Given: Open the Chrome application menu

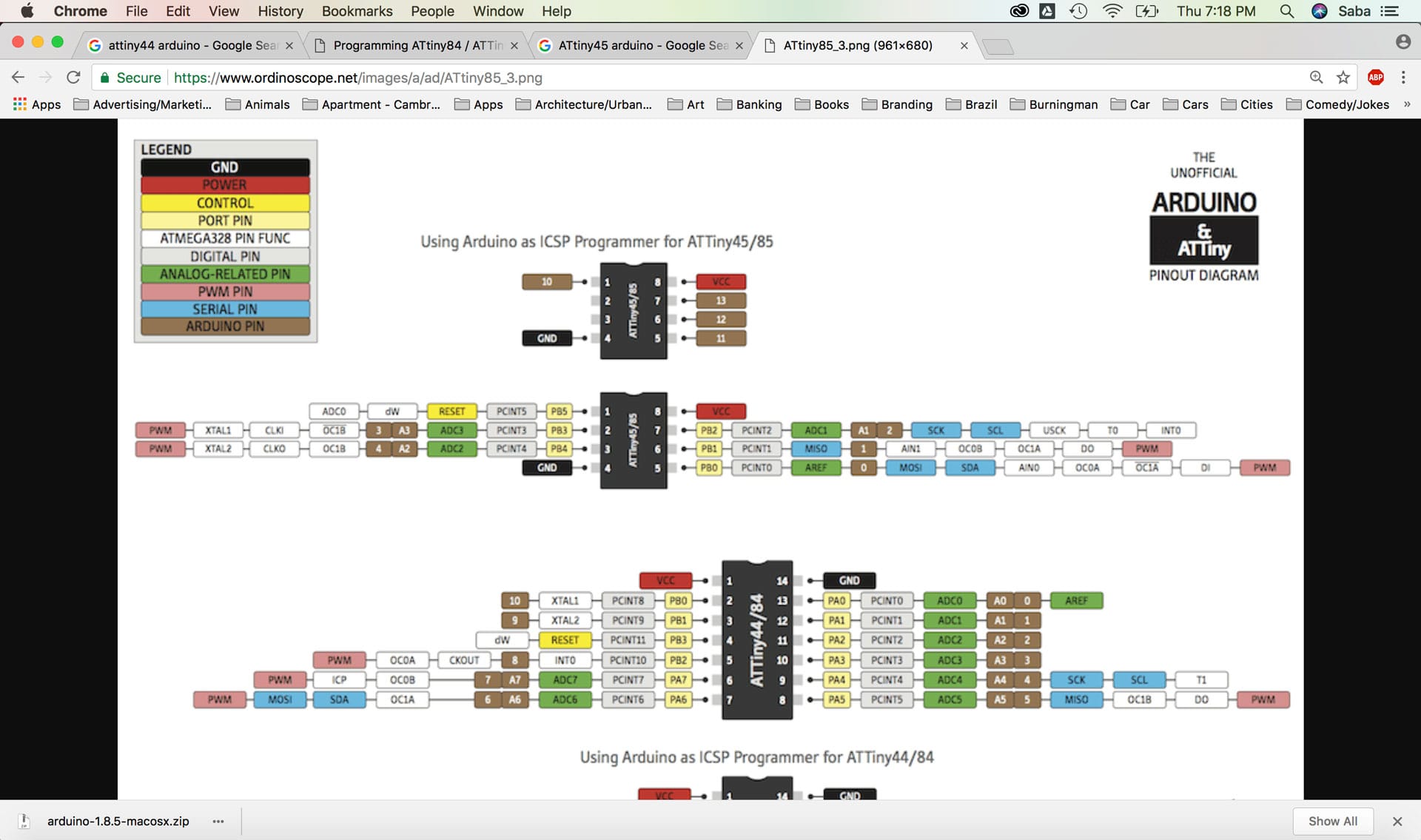Looking at the screenshot, I should pos(80,11).
